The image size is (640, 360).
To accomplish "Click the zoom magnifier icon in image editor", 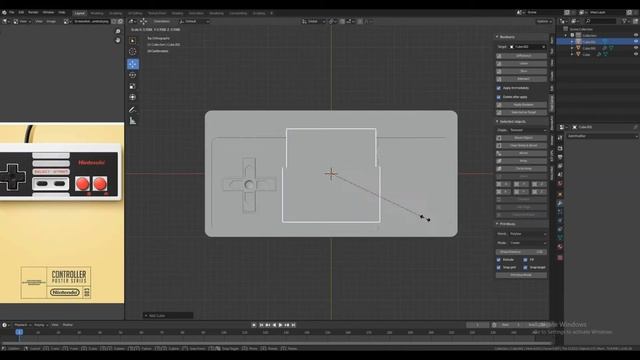I will (118, 31).
